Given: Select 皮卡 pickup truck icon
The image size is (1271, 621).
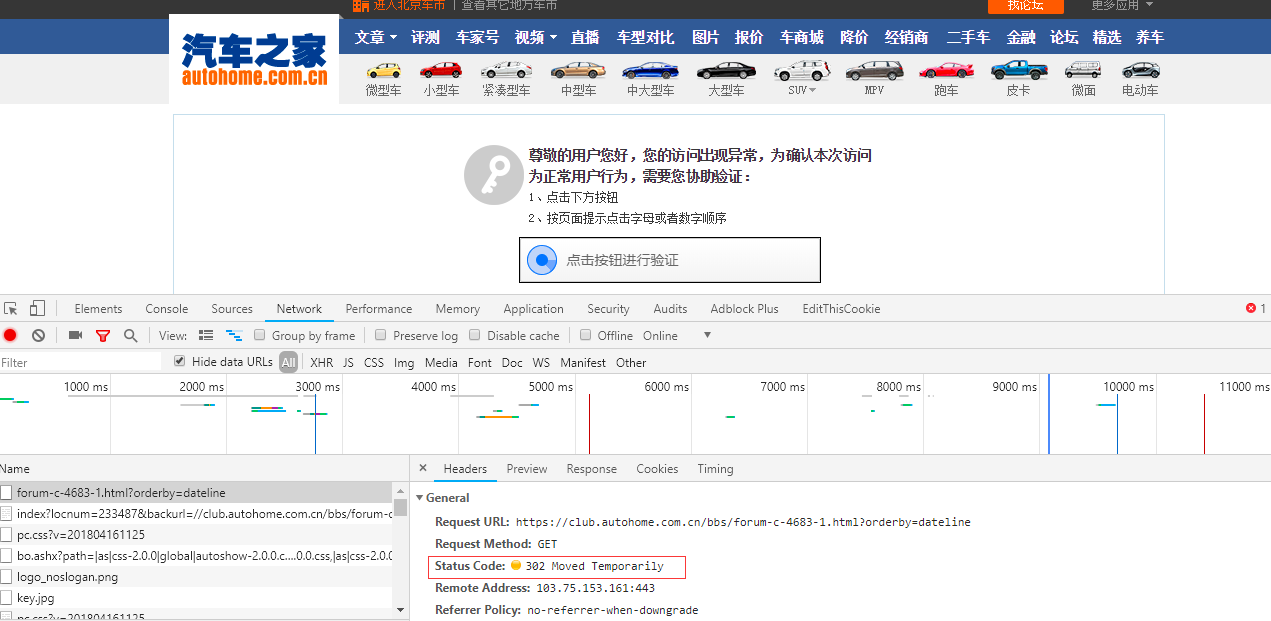Looking at the screenshot, I should (1019, 70).
